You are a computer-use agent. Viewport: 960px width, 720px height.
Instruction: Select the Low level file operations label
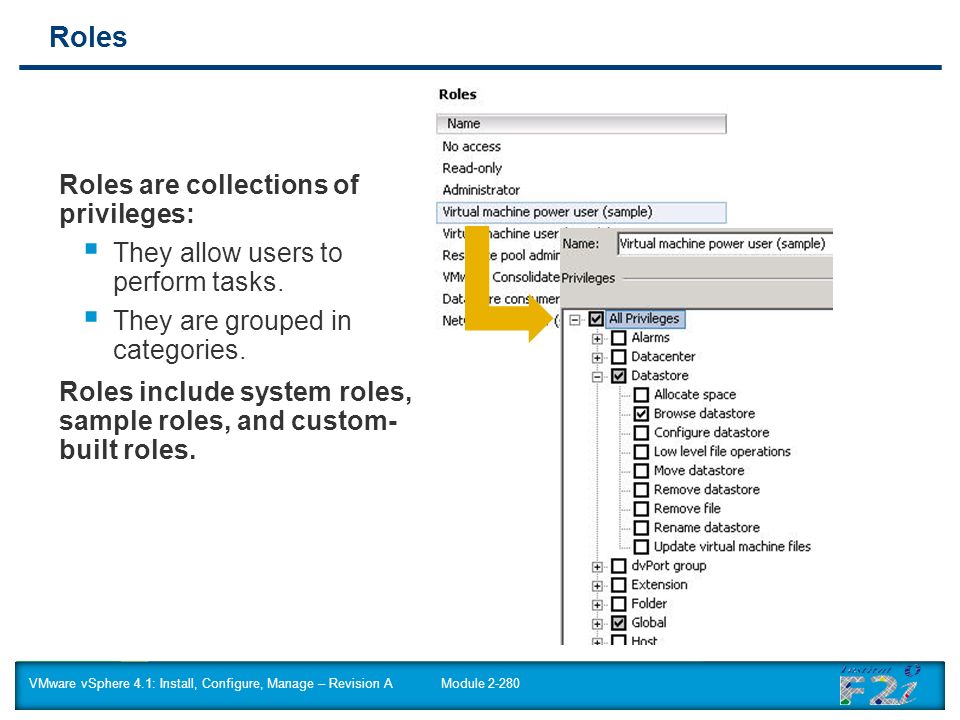point(722,452)
